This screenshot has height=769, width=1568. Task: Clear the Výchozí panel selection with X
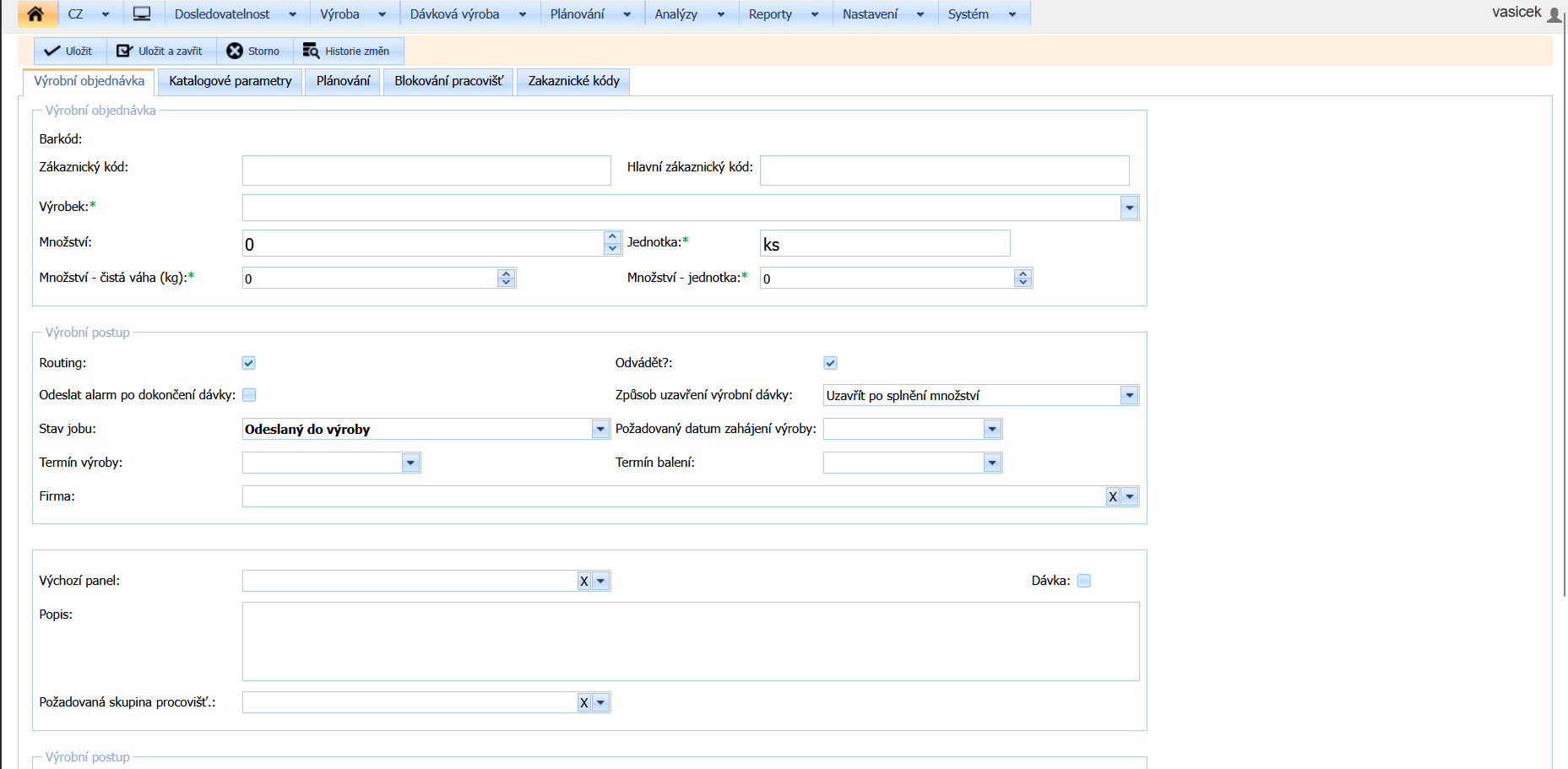(583, 582)
